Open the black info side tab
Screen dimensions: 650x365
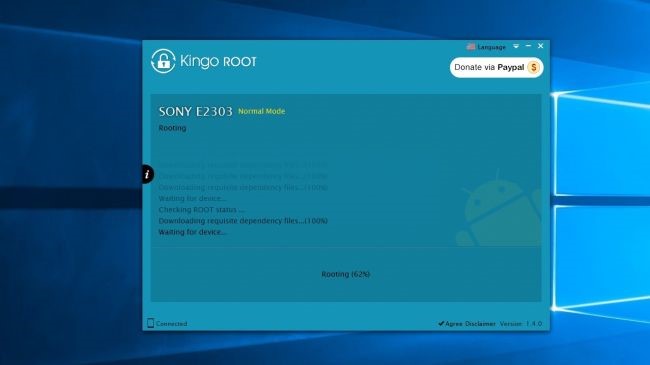tap(148, 174)
